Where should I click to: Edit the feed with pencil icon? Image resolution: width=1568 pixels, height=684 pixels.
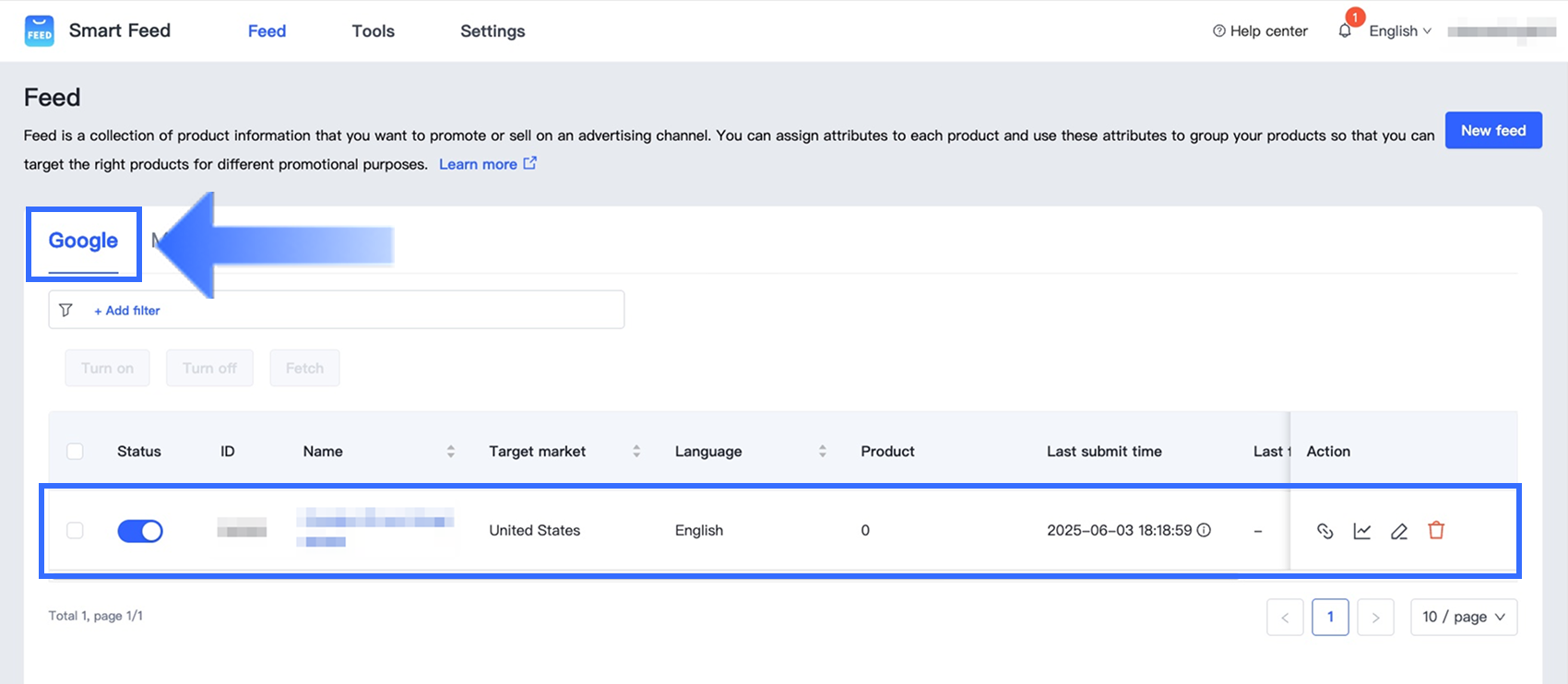(x=1398, y=531)
